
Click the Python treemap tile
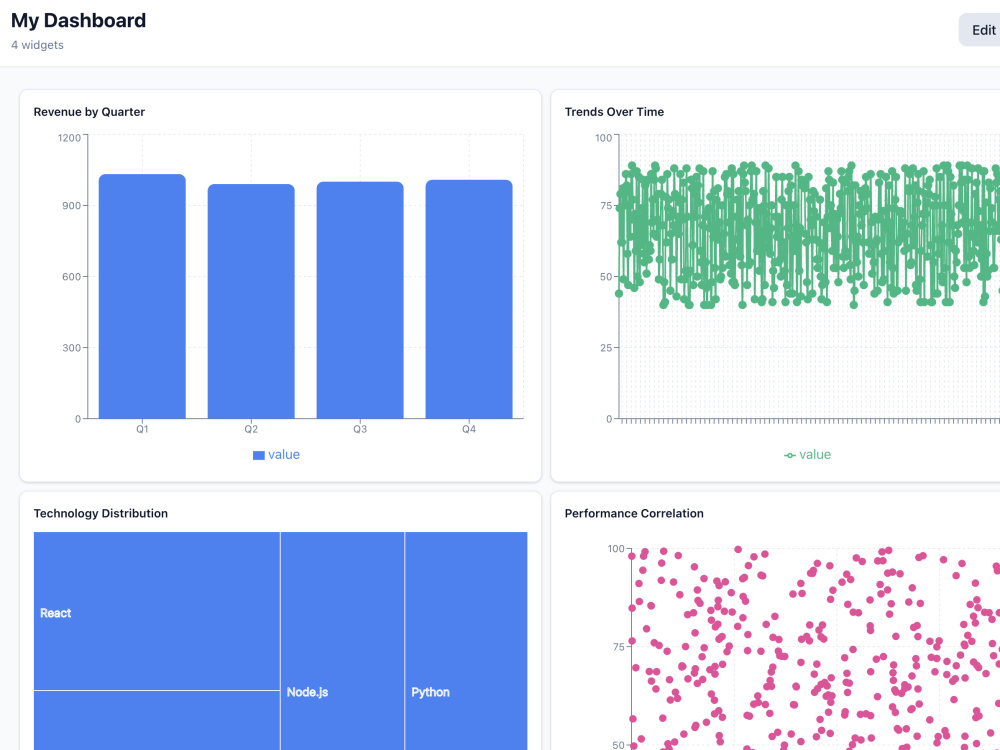466,641
